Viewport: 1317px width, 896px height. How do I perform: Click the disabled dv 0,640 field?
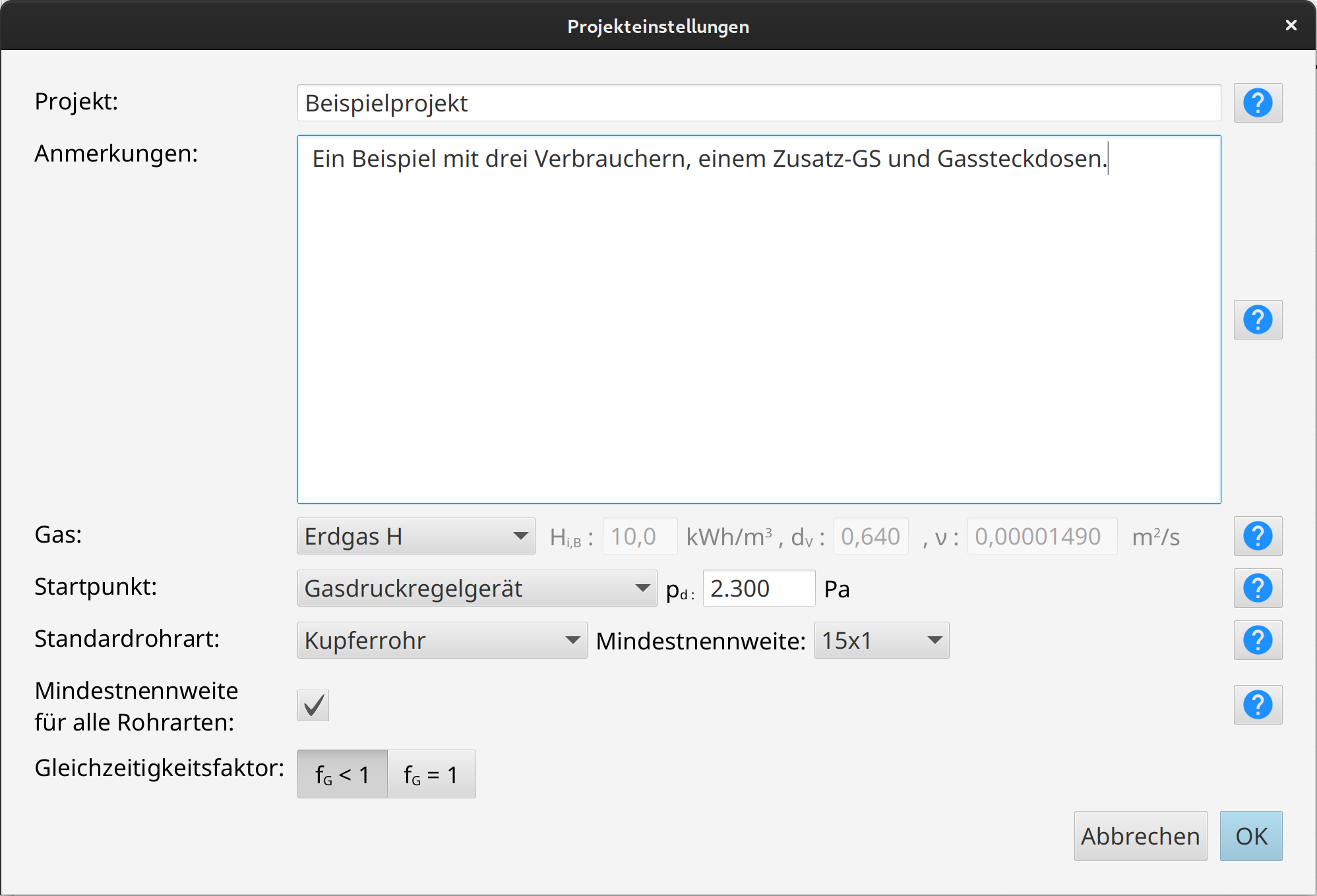pos(871,537)
